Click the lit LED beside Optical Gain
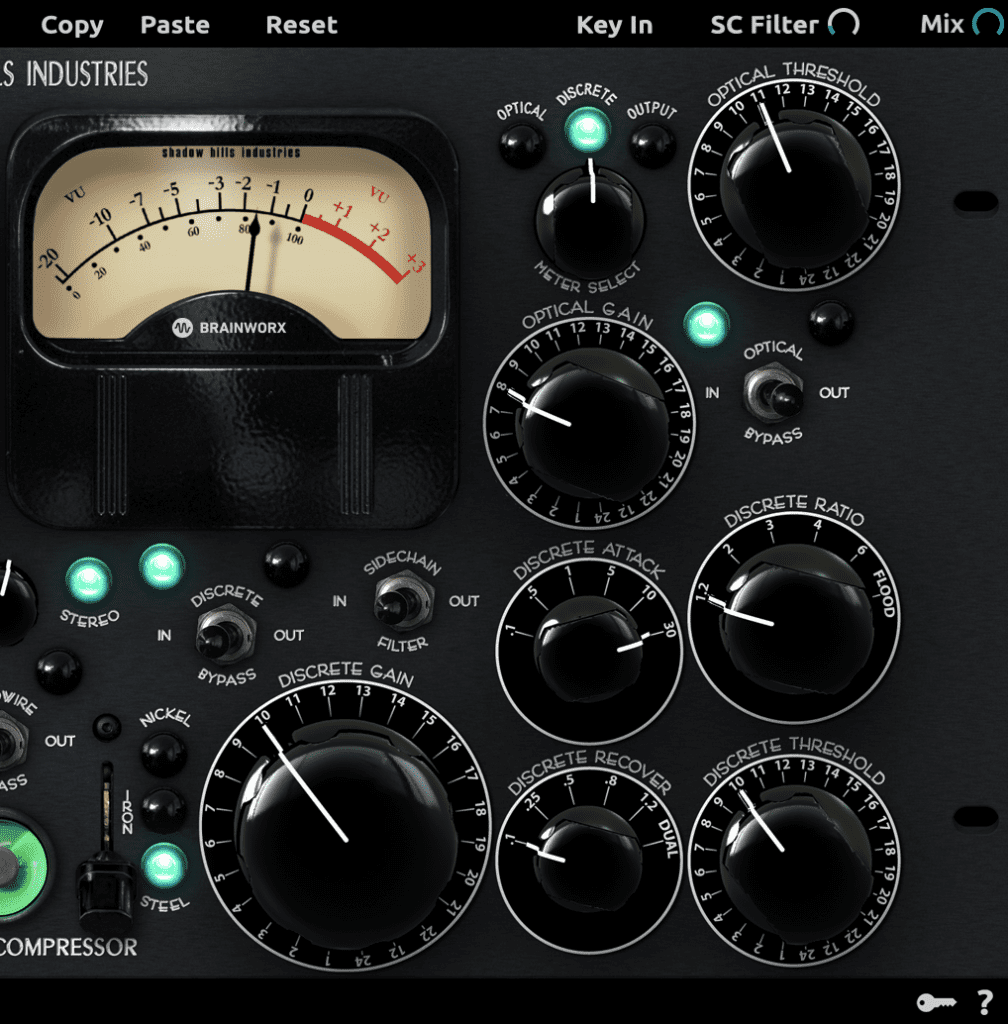1008x1024 pixels. [706, 325]
